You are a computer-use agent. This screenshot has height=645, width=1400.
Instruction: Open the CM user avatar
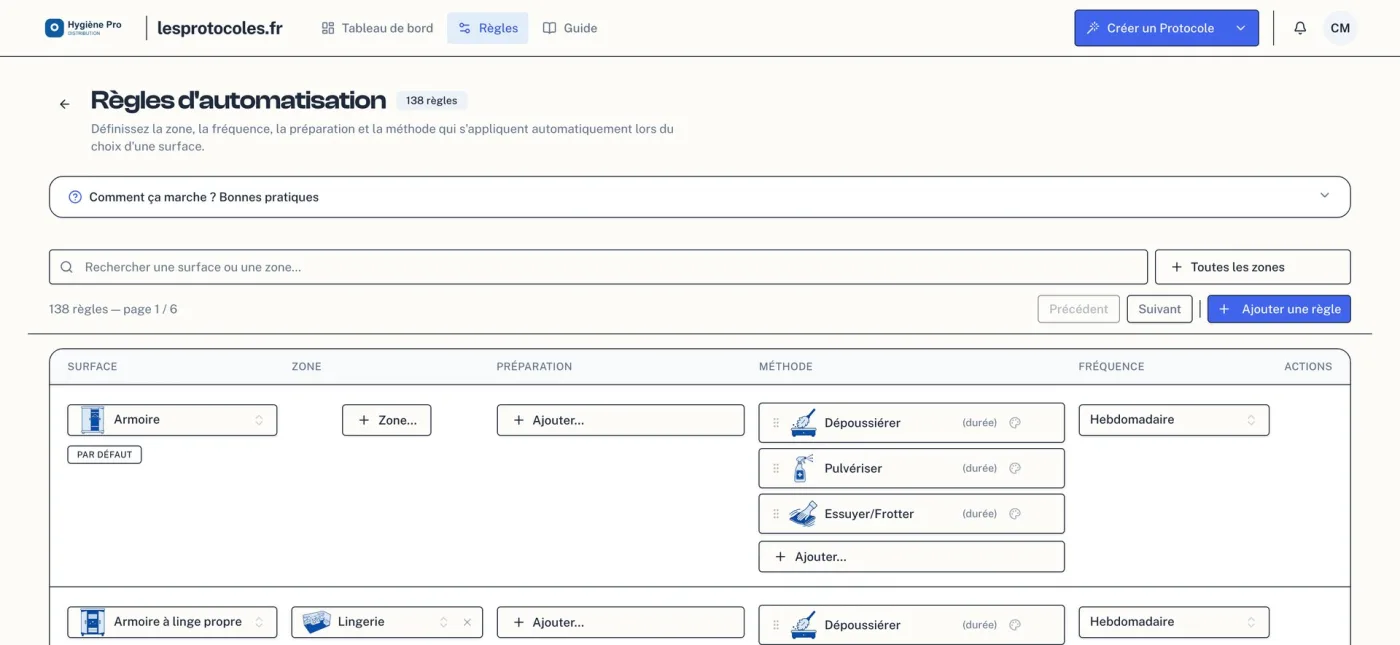coord(1340,28)
